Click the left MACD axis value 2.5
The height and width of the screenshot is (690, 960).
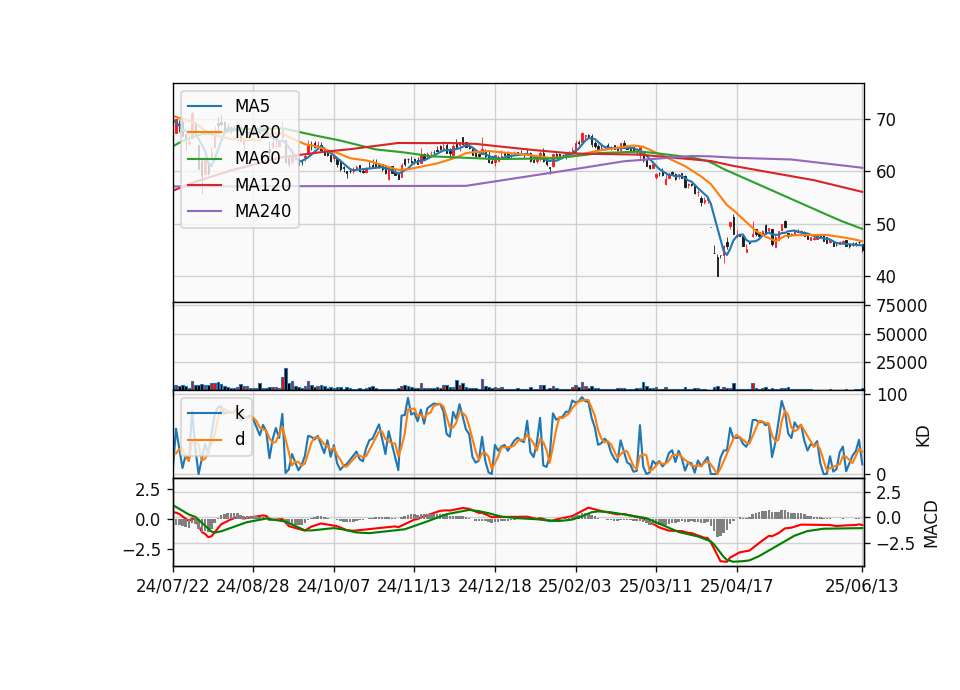pyautogui.click(x=148, y=490)
